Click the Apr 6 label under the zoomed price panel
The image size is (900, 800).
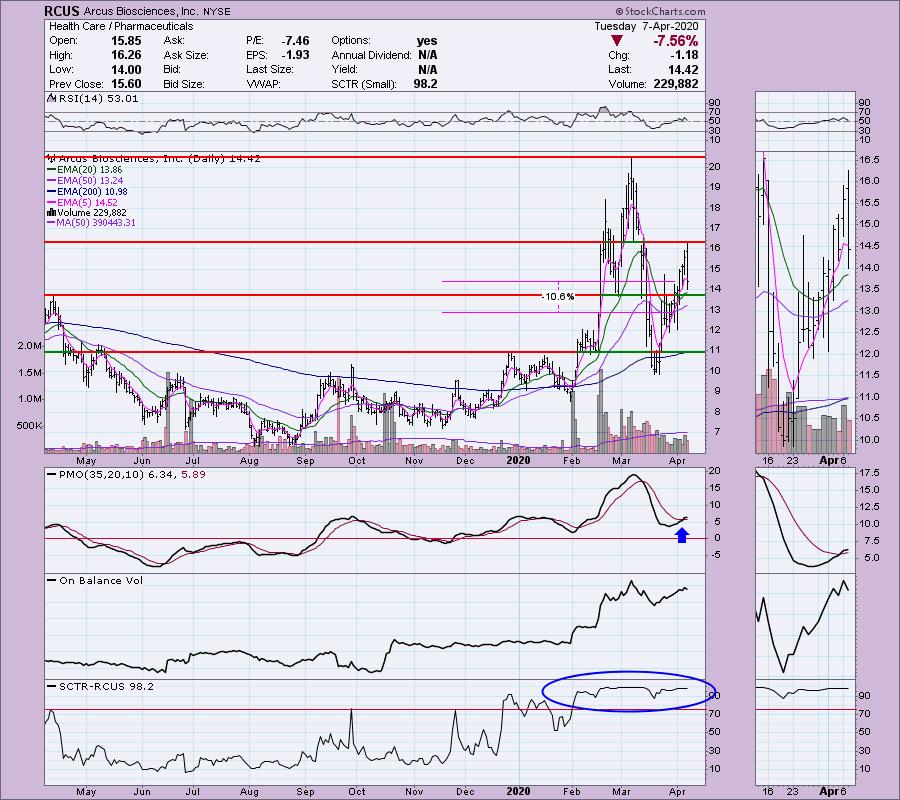coord(833,460)
